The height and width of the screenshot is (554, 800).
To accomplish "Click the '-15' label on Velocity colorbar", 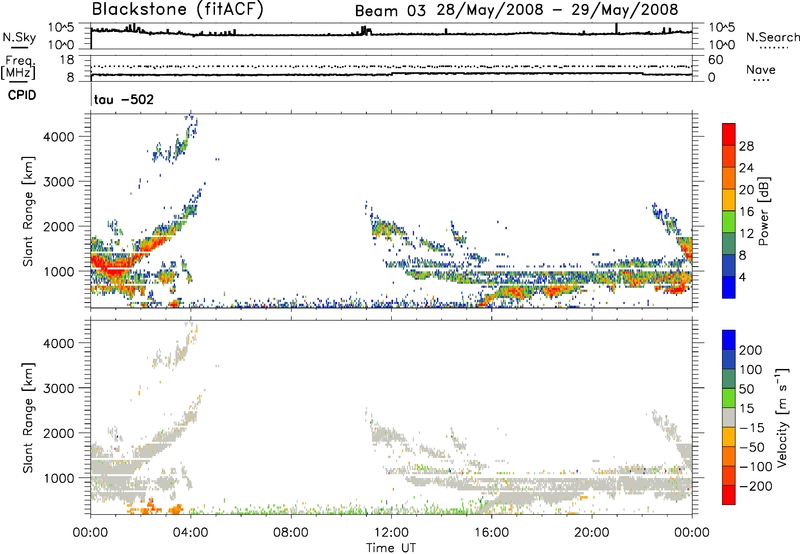I will coord(752,428).
